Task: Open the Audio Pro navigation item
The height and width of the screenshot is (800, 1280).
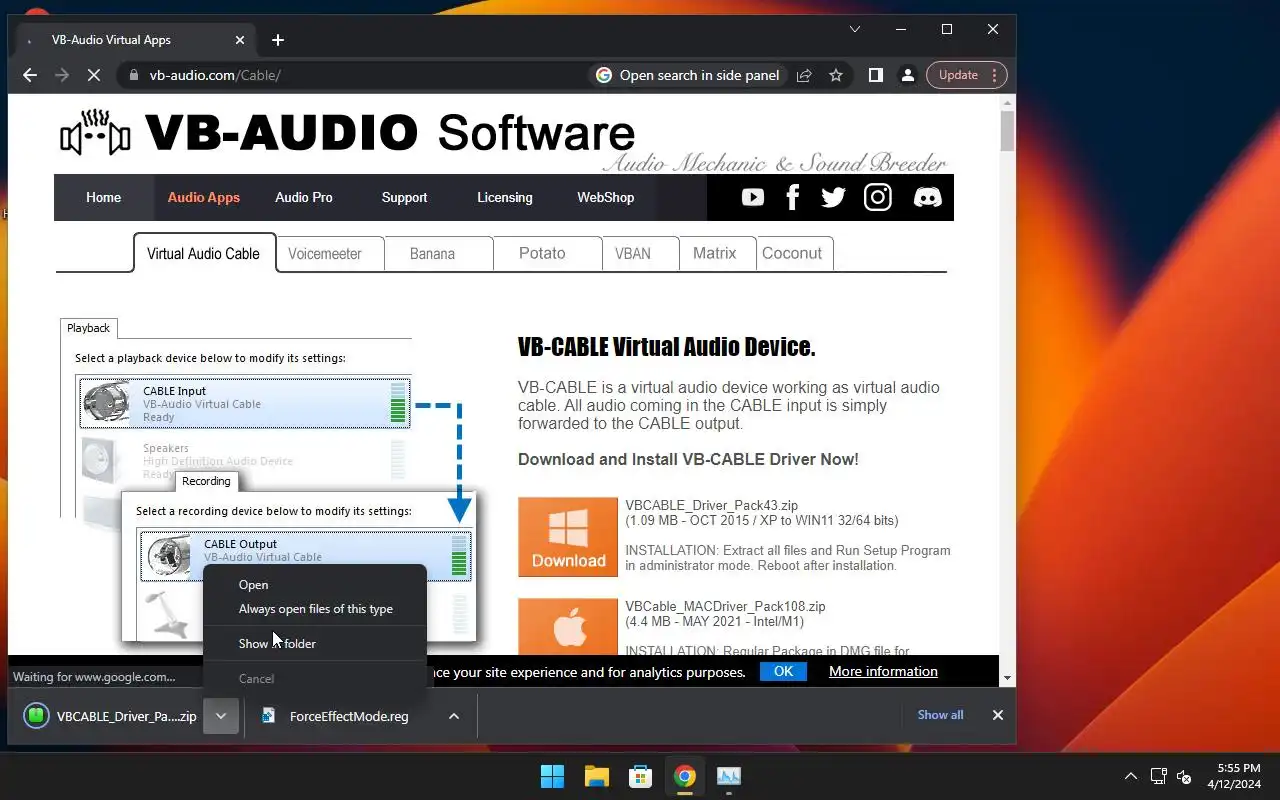Action: click(304, 197)
